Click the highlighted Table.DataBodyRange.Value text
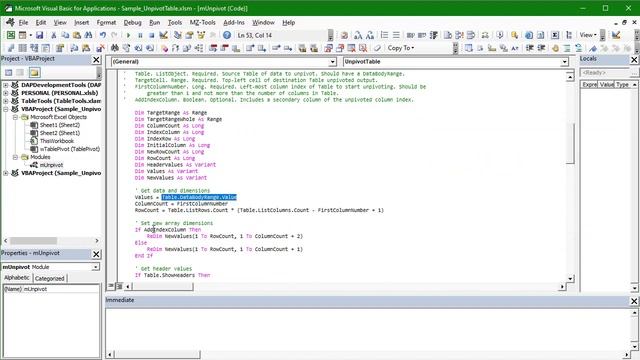This screenshot has width=640, height=360. [199, 197]
